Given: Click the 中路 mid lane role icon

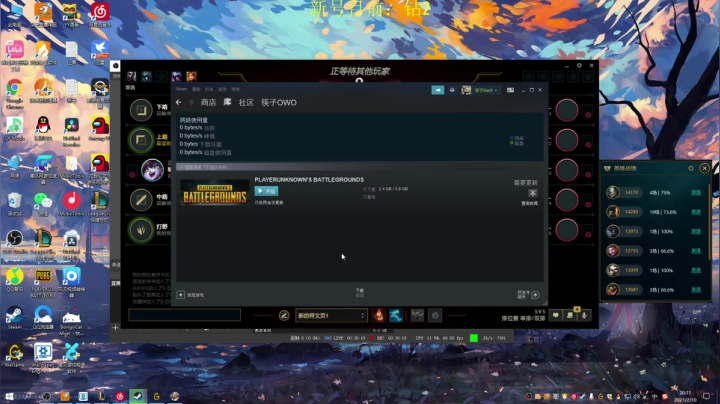Looking at the screenshot, I should (x=141, y=200).
